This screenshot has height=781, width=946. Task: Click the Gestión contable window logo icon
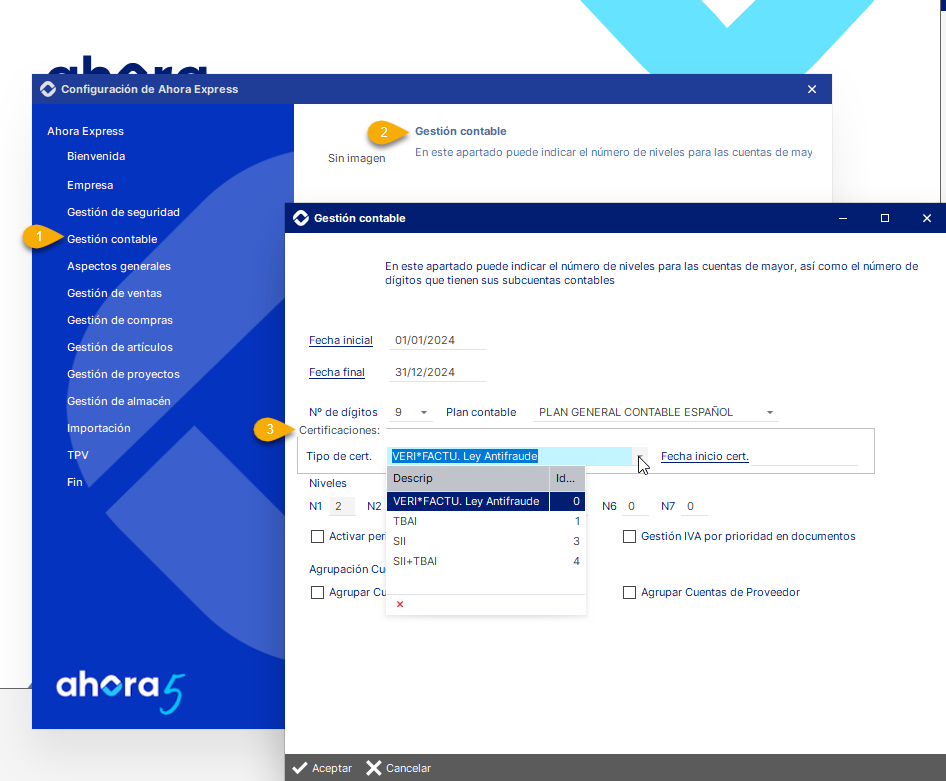click(300, 218)
